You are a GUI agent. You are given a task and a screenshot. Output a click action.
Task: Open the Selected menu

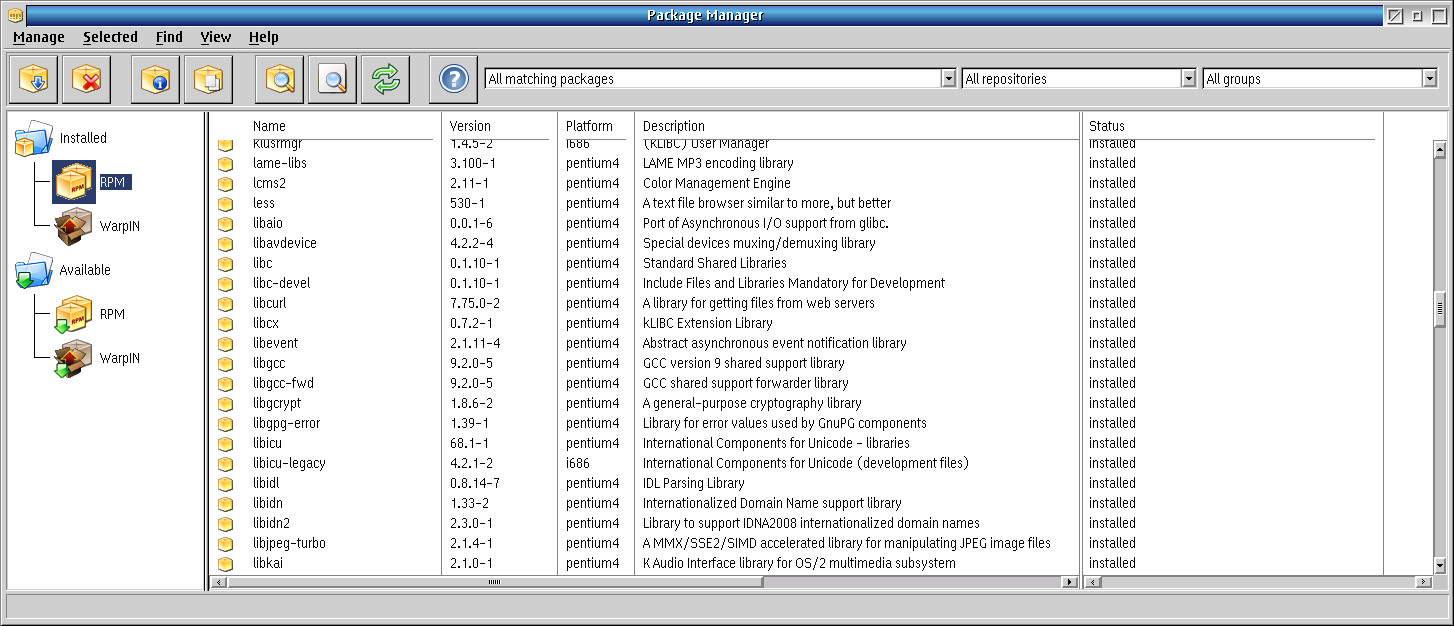110,37
